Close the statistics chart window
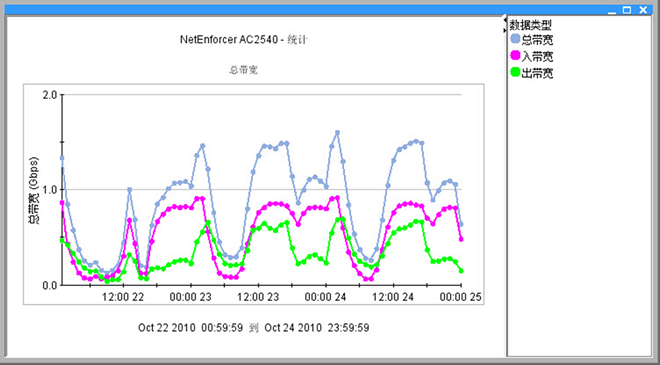Viewport: 660px width, 365px height. click(643, 10)
